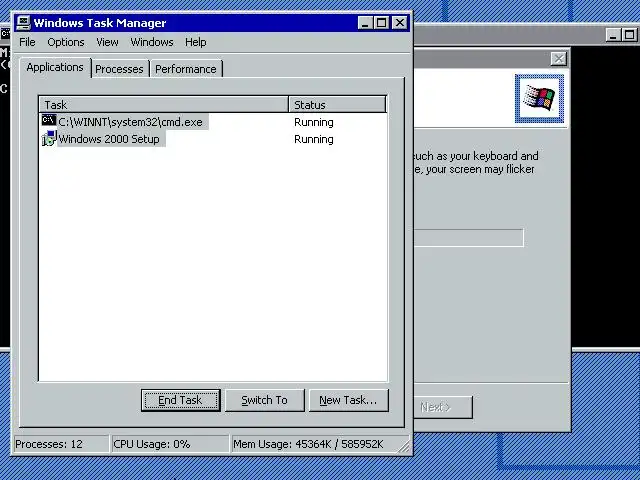Select the cmd.exe task row

213,122
